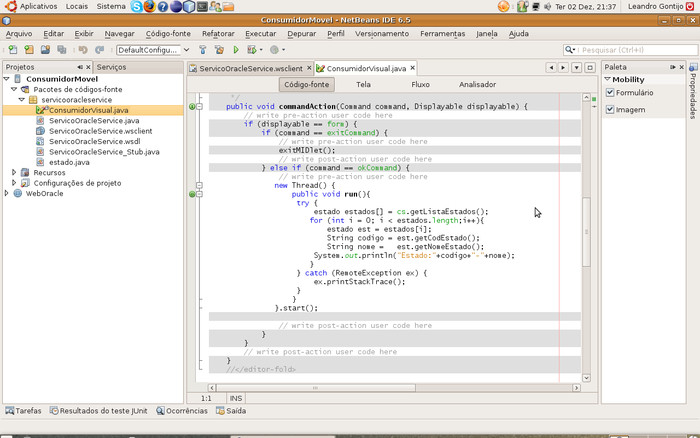Viewport: 700px width, 438px height.
Task: Open Resultados do teste JUnit panel
Action: [x=99, y=411]
